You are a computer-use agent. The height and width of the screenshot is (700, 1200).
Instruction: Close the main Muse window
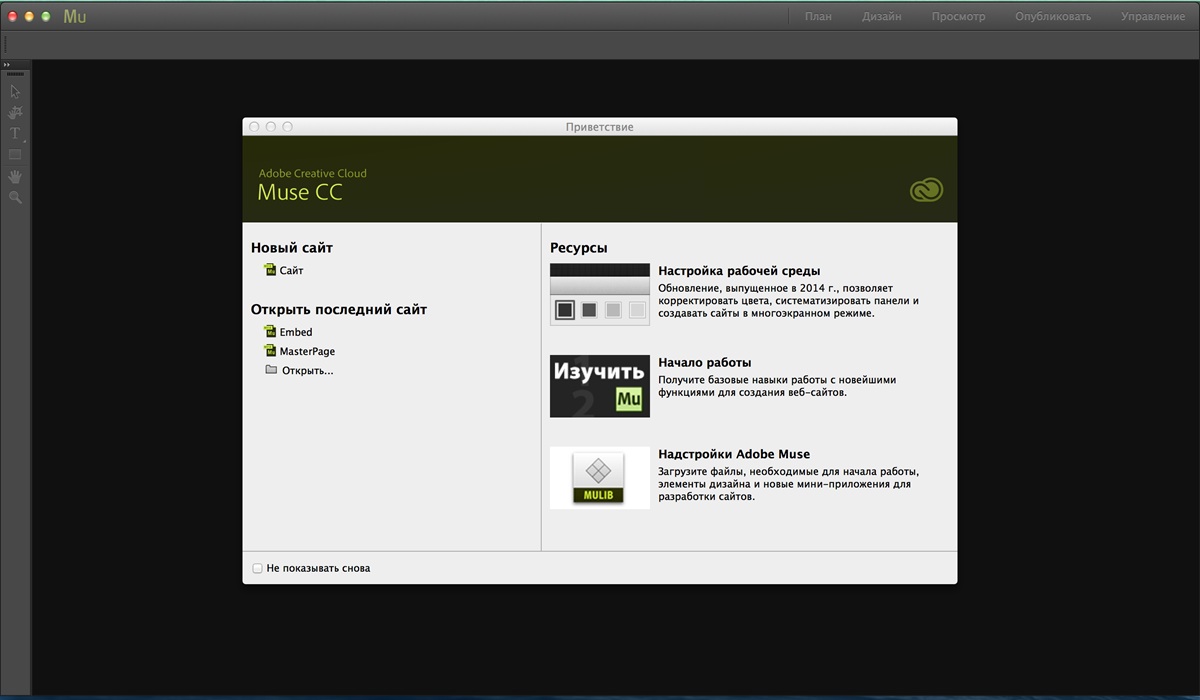pyautogui.click(x=12, y=17)
